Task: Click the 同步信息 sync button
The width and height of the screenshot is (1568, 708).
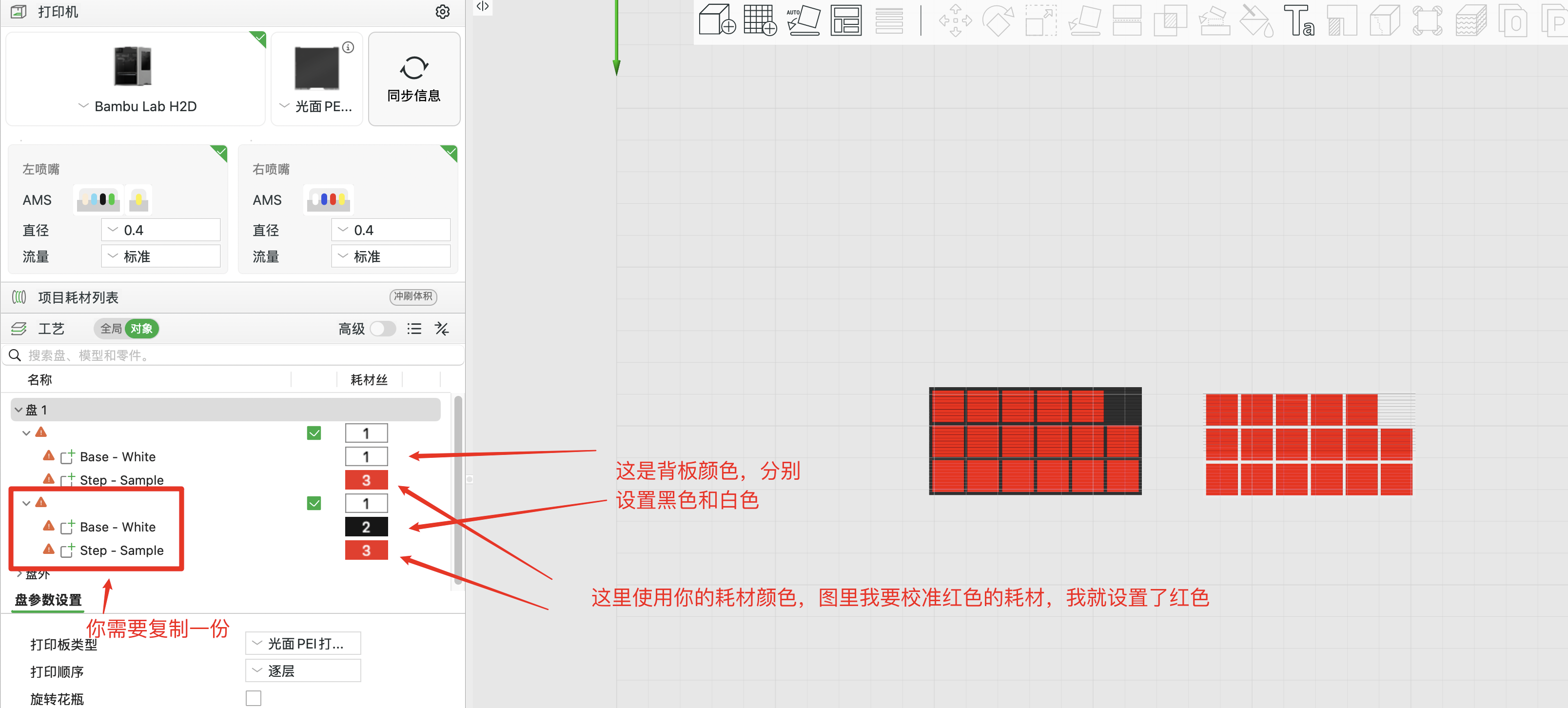Action: coord(414,79)
